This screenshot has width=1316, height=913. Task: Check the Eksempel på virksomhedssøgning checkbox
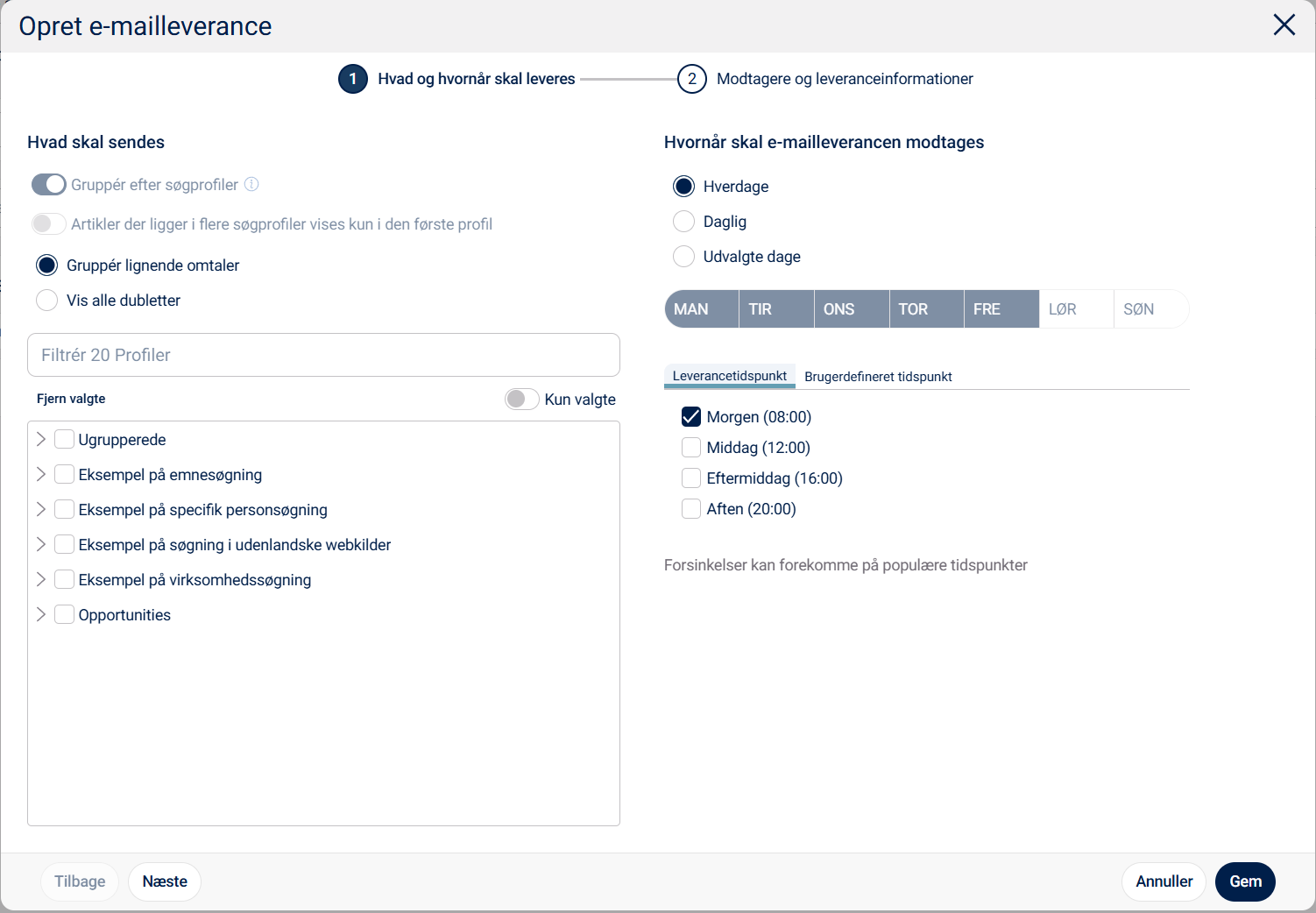point(64,579)
